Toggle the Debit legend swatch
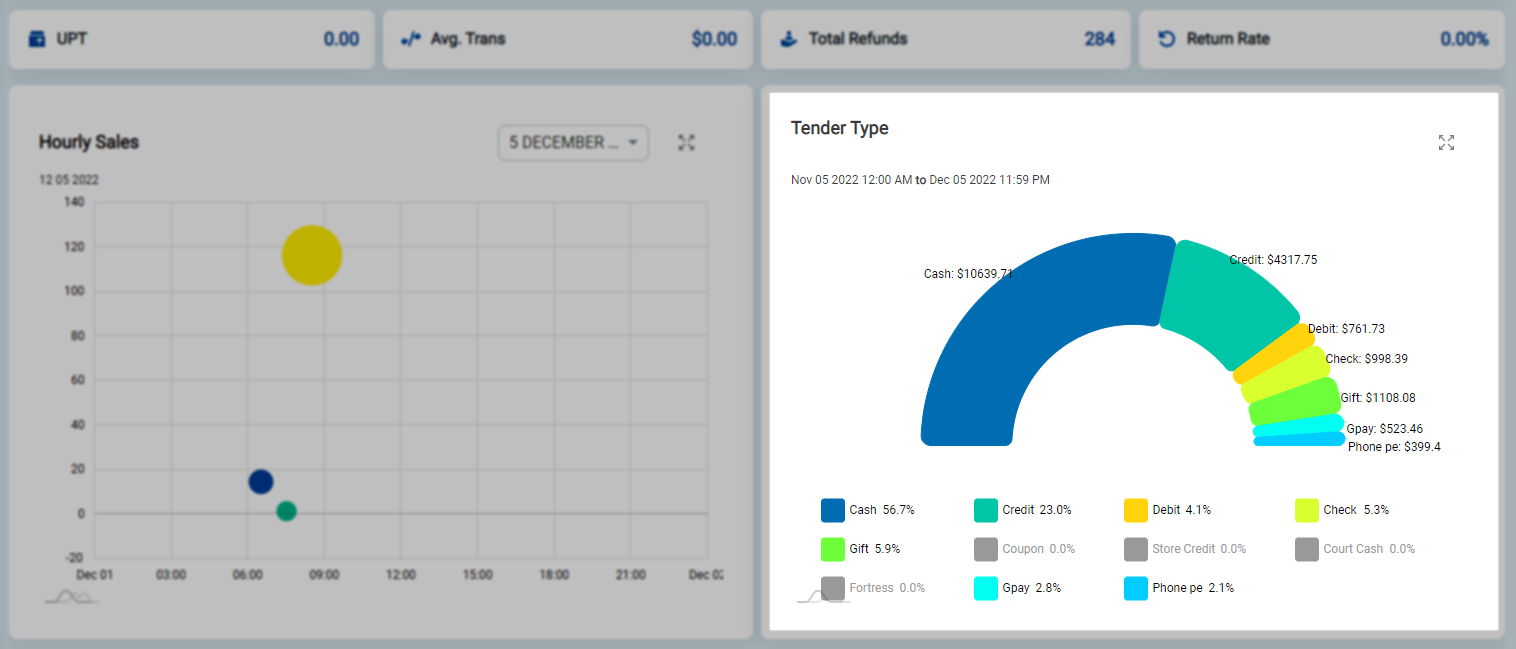 [1136, 510]
